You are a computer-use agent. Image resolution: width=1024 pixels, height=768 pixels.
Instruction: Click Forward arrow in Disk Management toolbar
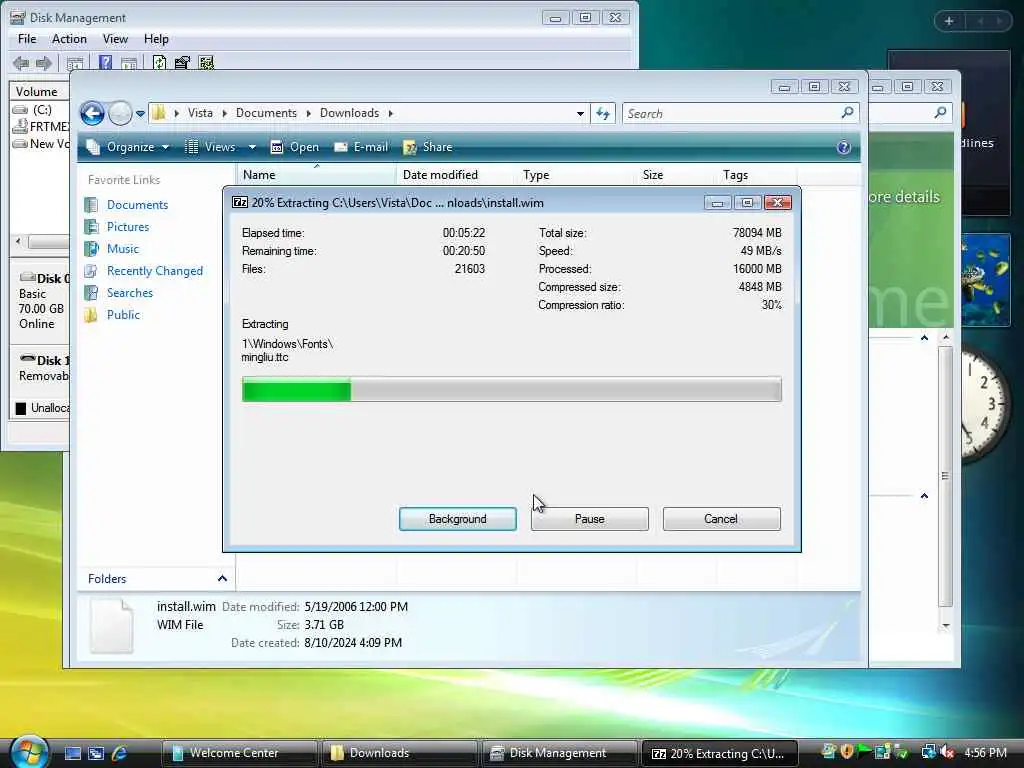44,63
